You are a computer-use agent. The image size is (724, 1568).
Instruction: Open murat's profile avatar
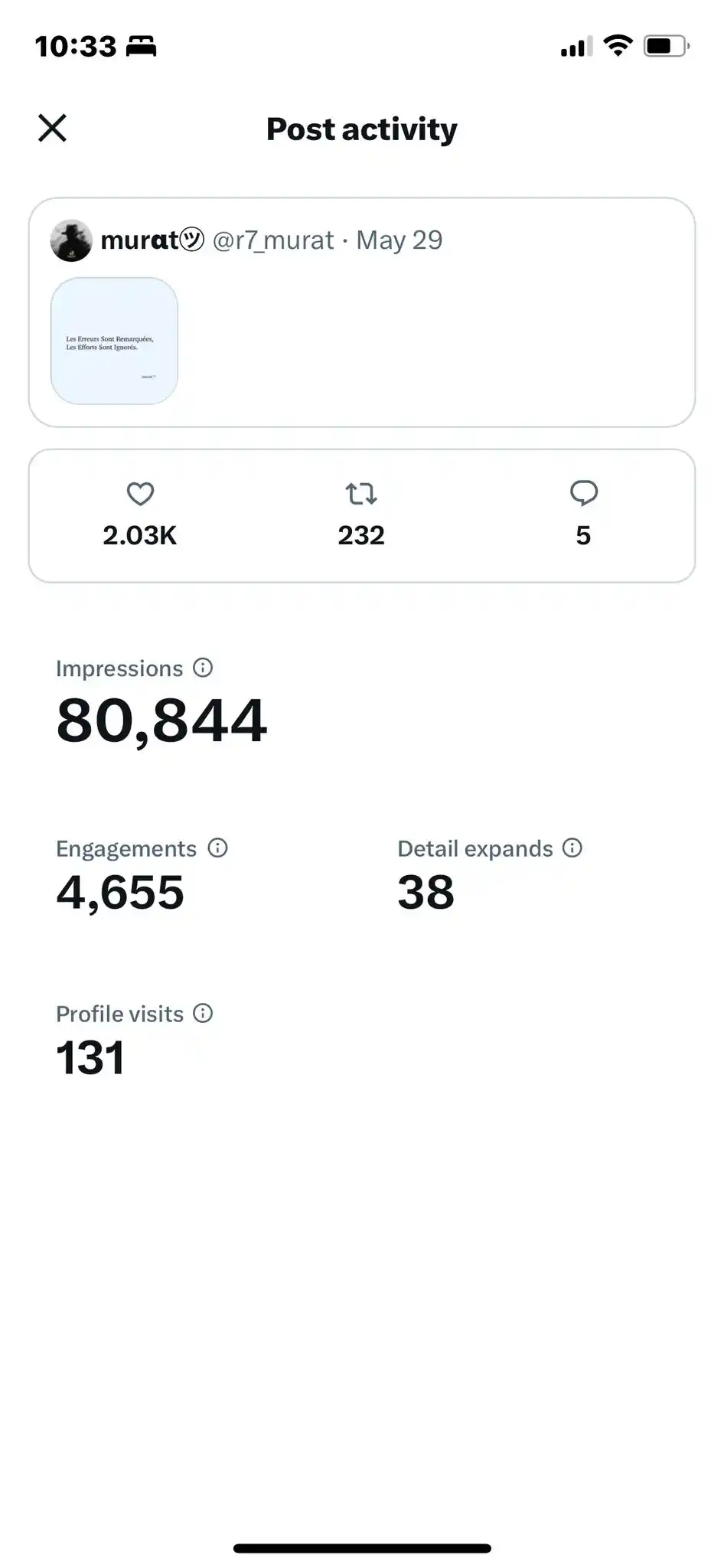pyautogui.click(x=71, y=240)
